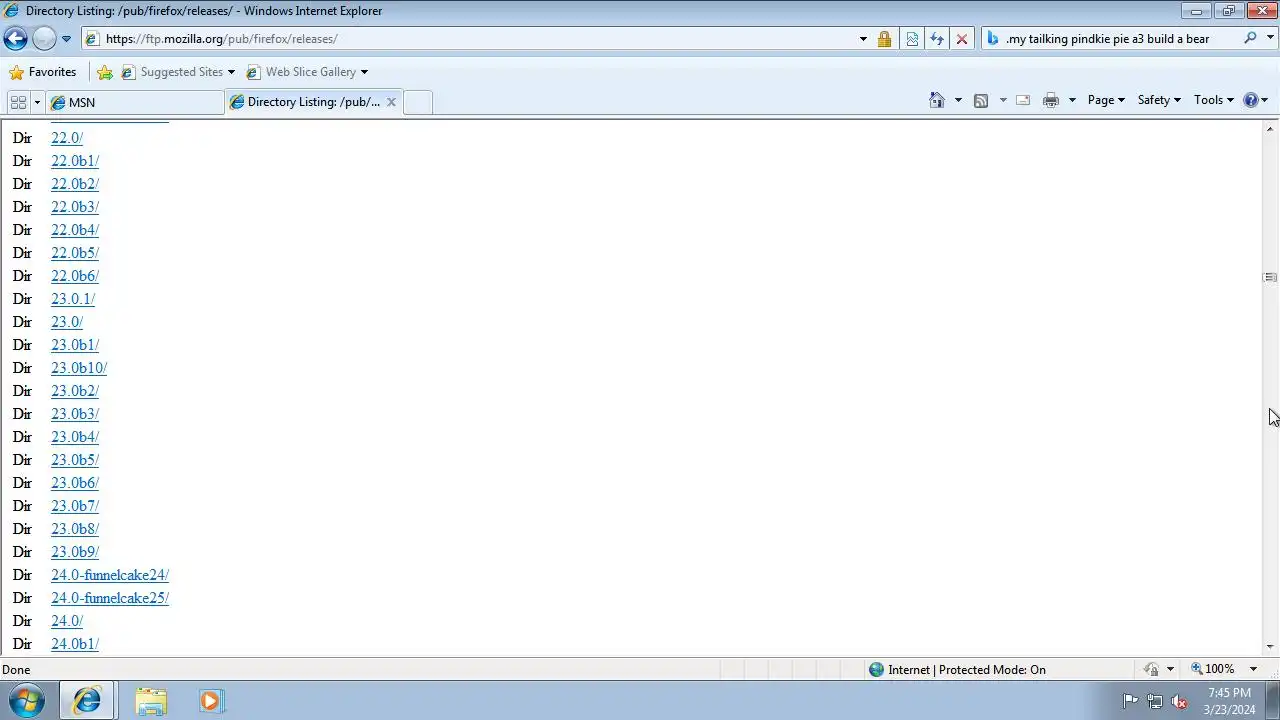Click the Action Center flag icon
This screenshot has height=720, width=1280.
(1130, 701)
